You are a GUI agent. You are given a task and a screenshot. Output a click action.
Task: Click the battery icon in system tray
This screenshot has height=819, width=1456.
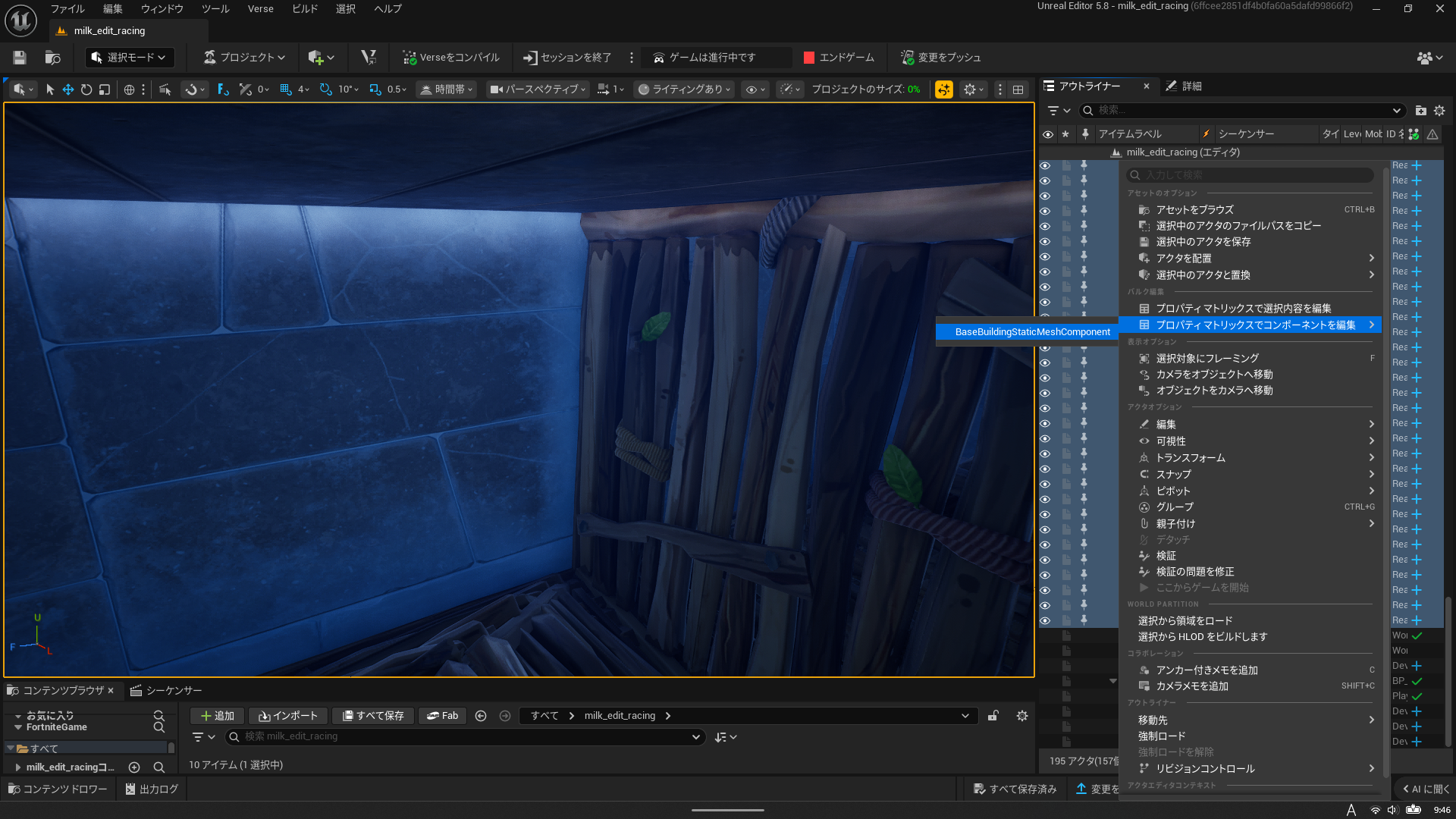tap(1414, 810)
